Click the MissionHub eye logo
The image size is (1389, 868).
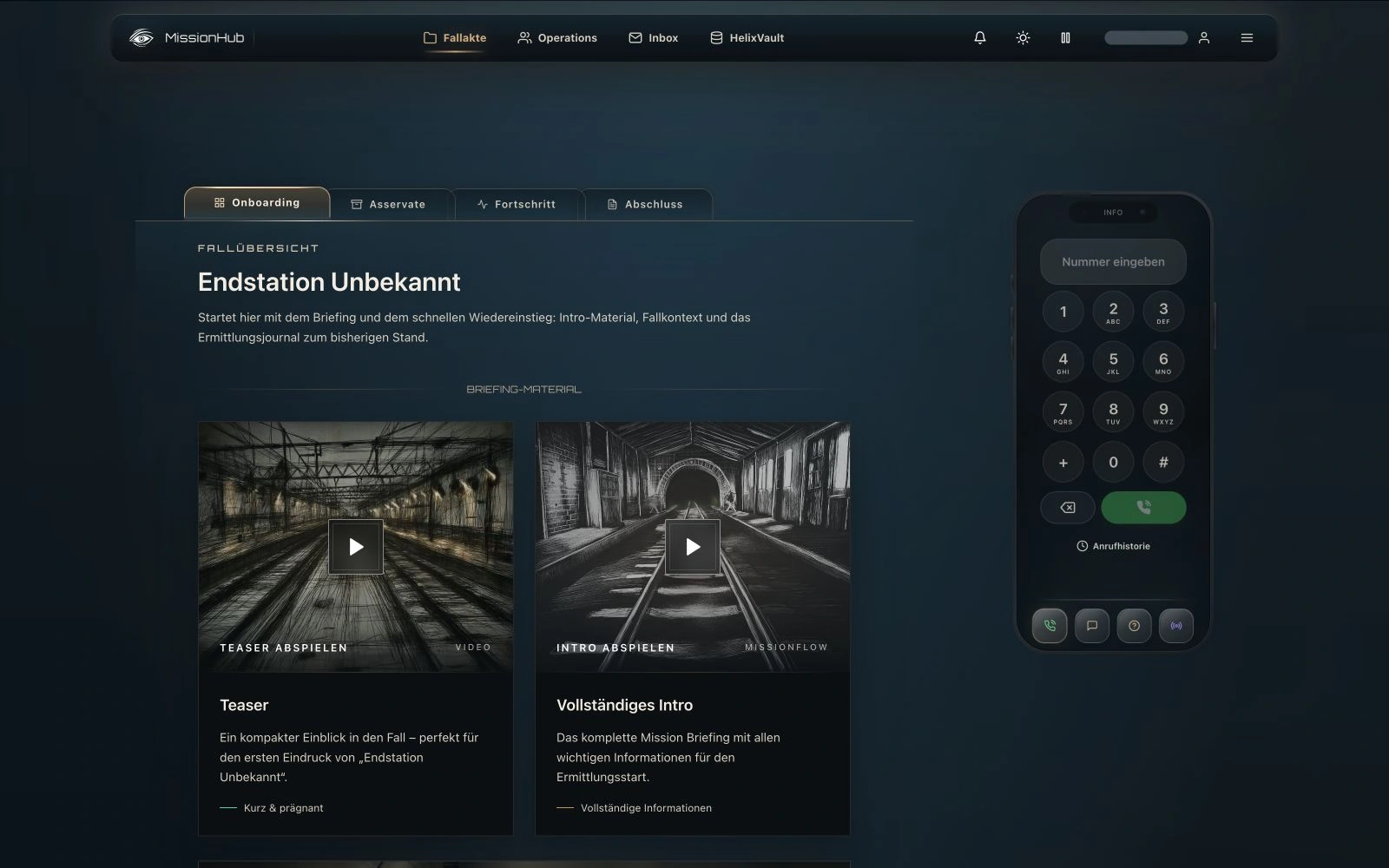[x=142, y=37]
